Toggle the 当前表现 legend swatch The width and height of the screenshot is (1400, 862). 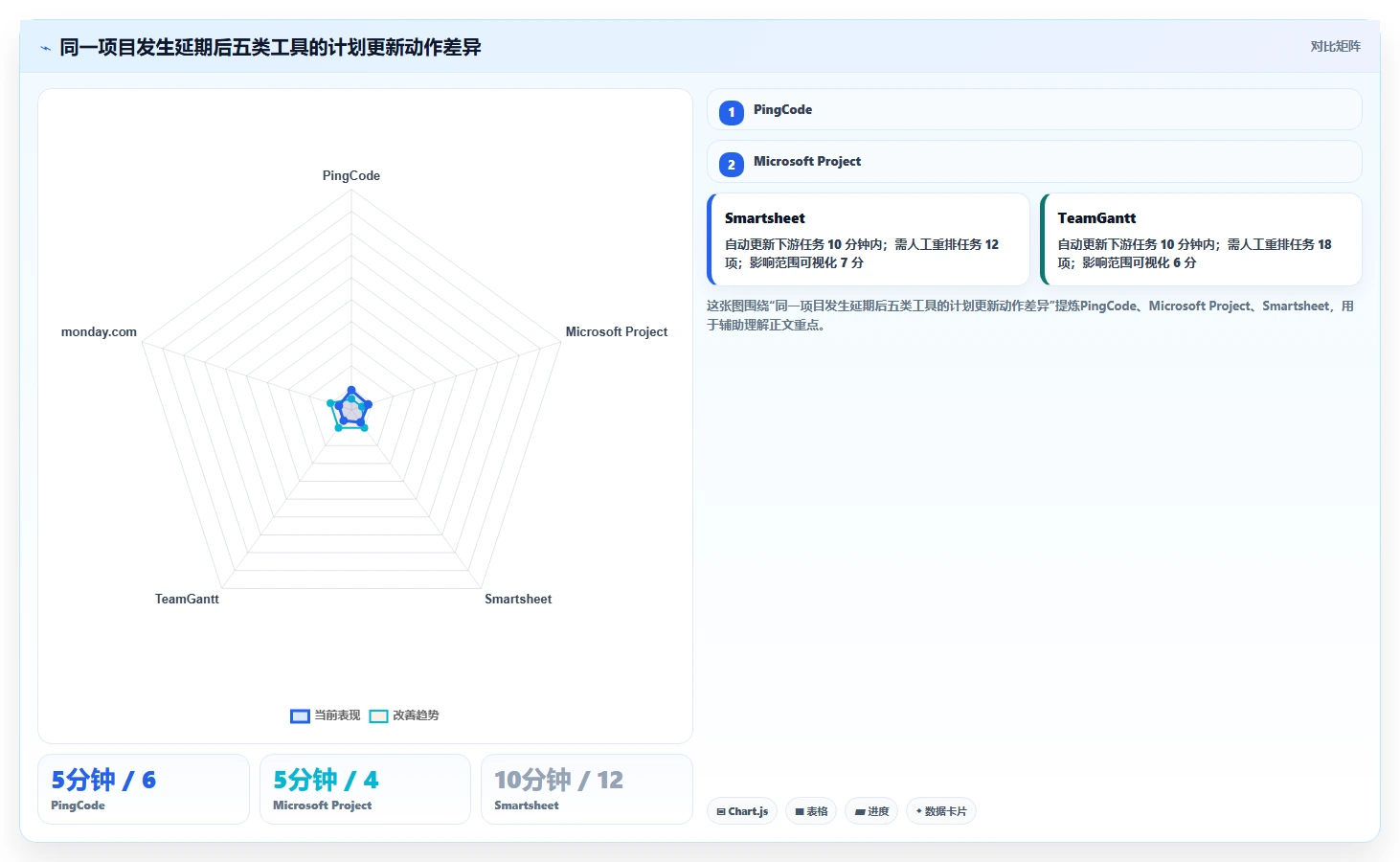[300, 716]
